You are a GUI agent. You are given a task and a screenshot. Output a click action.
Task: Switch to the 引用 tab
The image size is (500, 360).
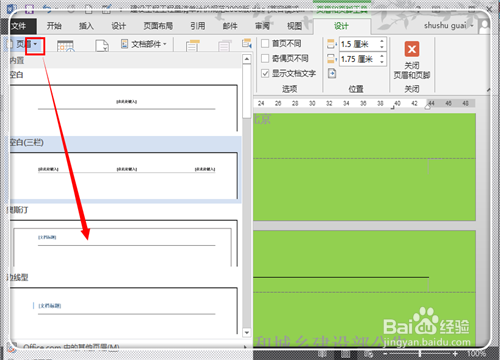(x=198, y=26)
